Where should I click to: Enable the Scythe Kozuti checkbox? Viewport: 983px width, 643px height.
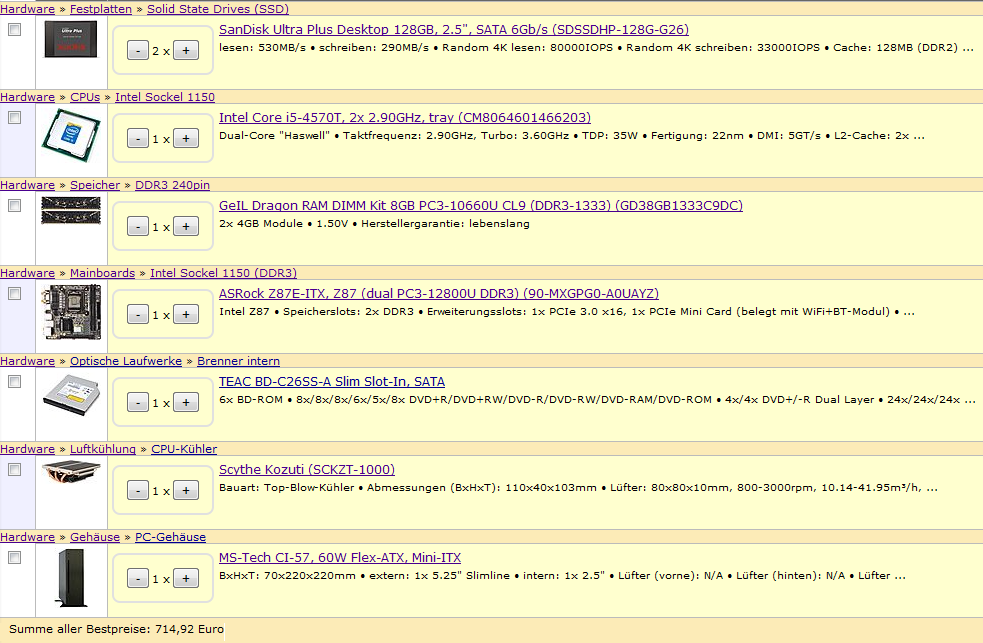coord(14,470)
